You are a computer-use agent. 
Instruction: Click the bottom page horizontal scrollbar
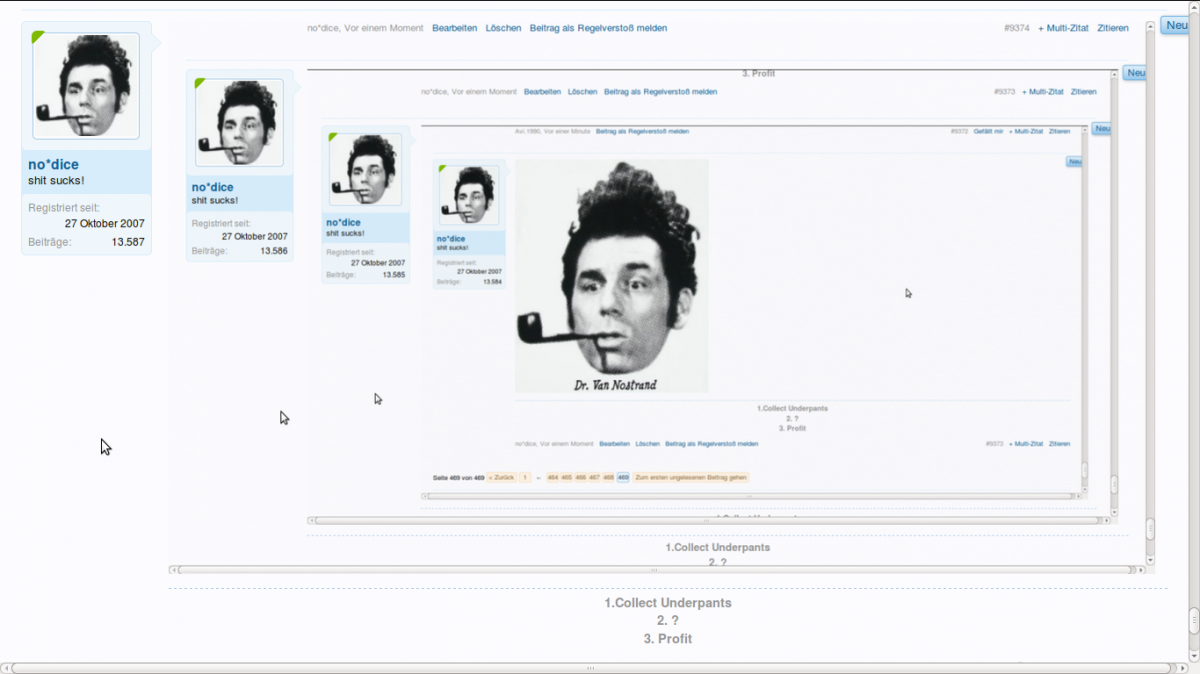pos(590,667)
